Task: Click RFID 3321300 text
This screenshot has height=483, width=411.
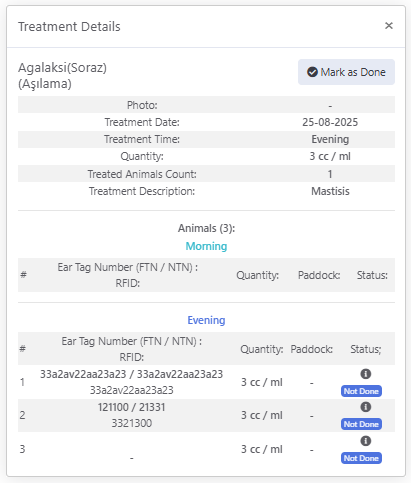Action: pos(131,423)
